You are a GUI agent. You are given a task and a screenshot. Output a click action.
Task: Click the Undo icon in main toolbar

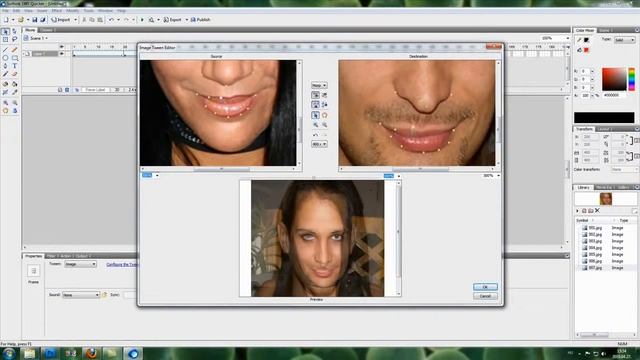pos(111,20)
